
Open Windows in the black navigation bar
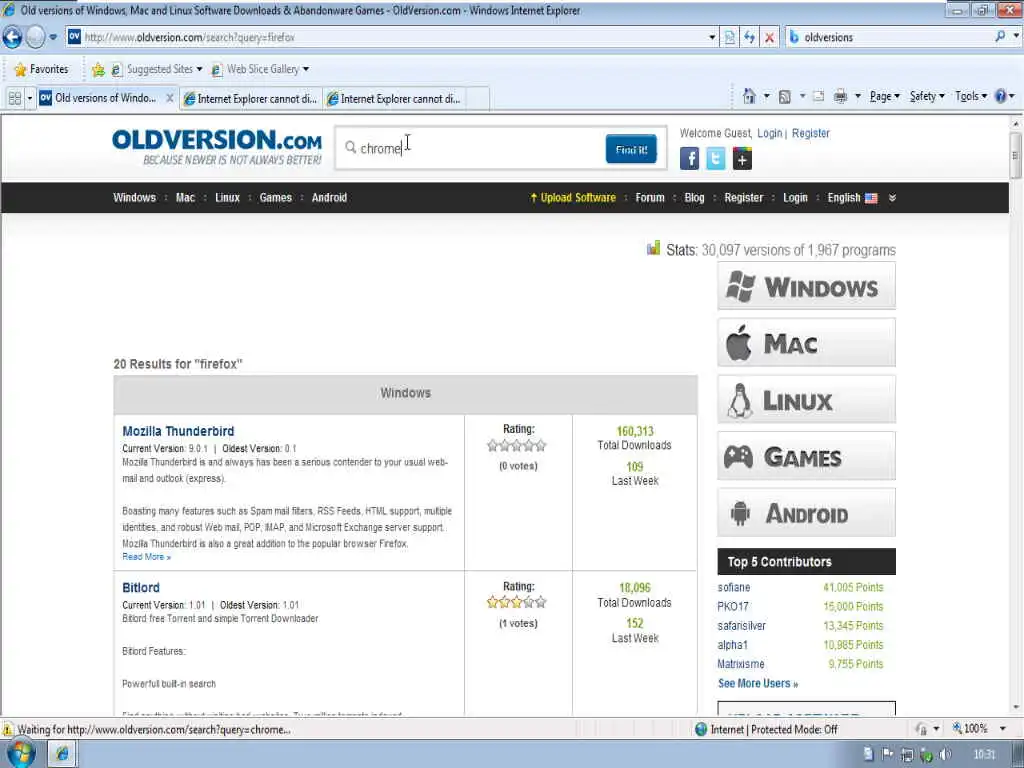tap(135, 198)
